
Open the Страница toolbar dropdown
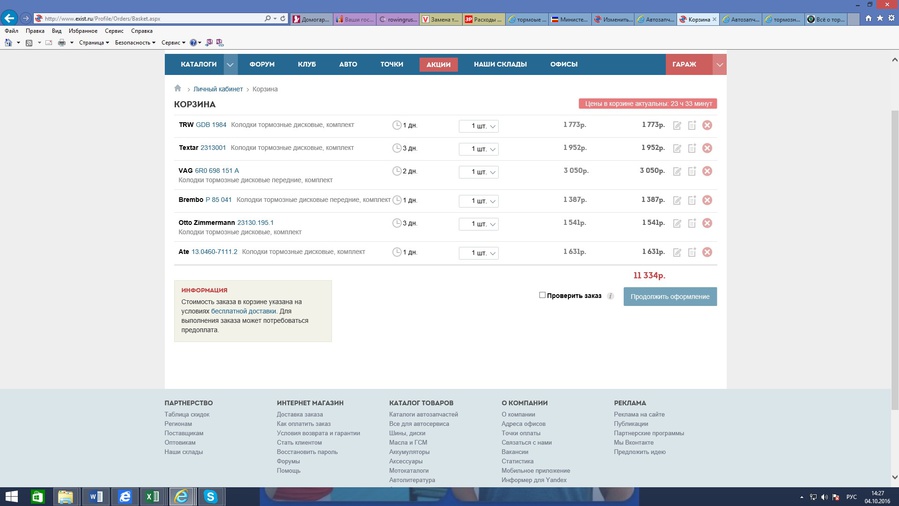[94, 42]
